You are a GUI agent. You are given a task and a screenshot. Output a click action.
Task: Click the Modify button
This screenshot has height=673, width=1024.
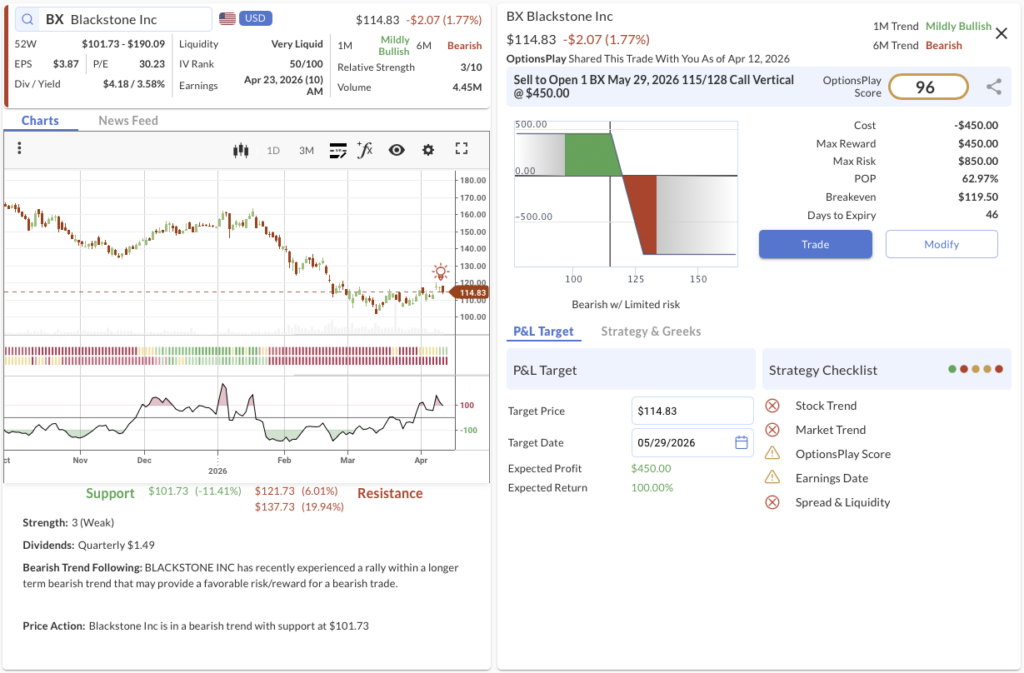(x=941, y=244)
